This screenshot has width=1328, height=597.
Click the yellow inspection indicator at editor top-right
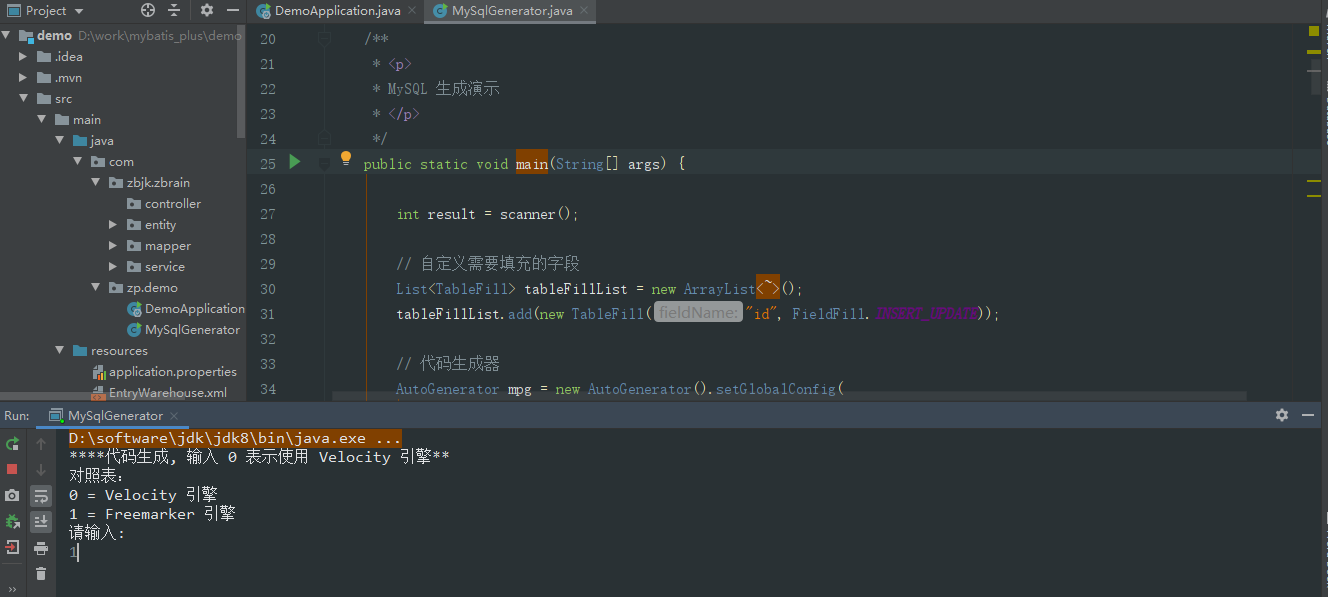[x=1314, y=31]
